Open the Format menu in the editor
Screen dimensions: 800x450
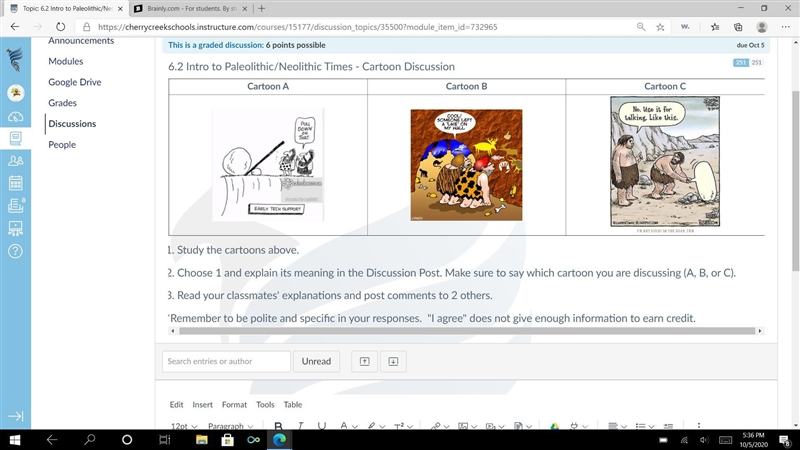[x=234, y=405]
